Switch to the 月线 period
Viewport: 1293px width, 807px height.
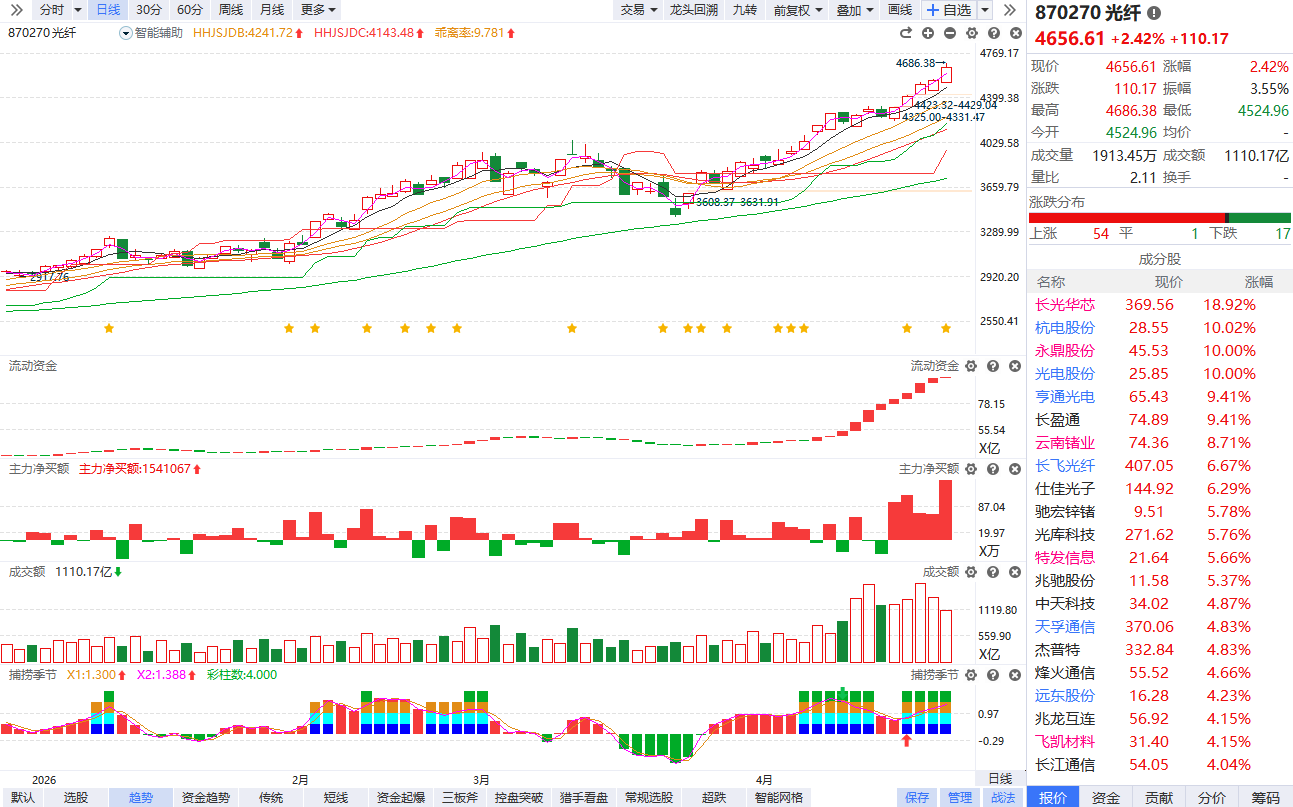point(271,10)
